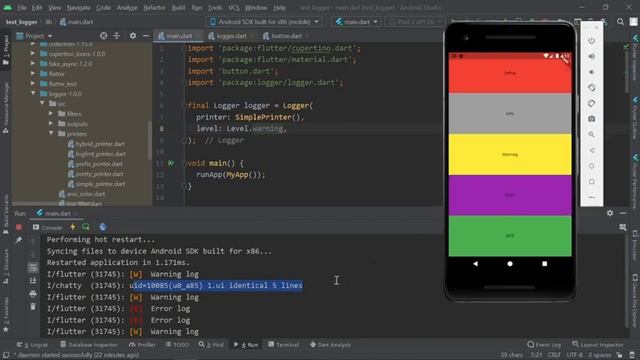The height and width of the screenshot is (360, 640).
Task: Open the Build menu
Action: tap(178, 8)
